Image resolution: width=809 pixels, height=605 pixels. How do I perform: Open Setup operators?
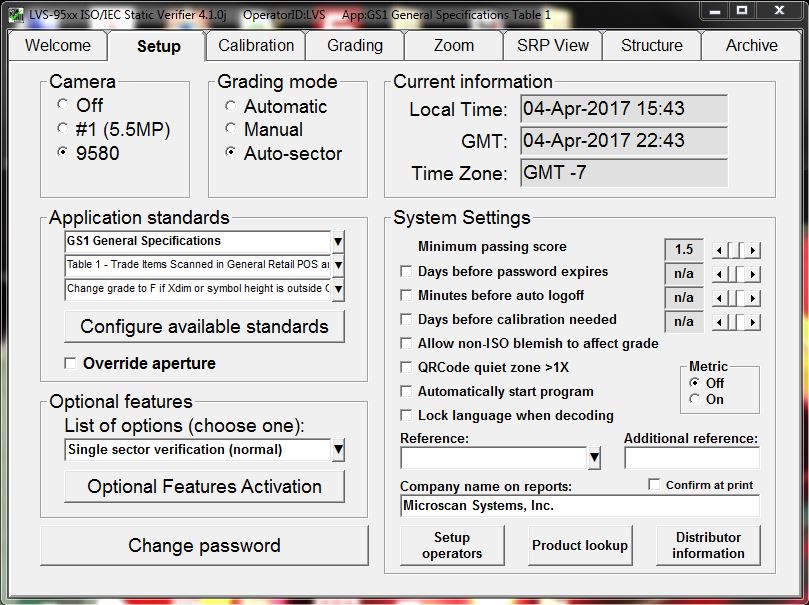click(452, 545)
